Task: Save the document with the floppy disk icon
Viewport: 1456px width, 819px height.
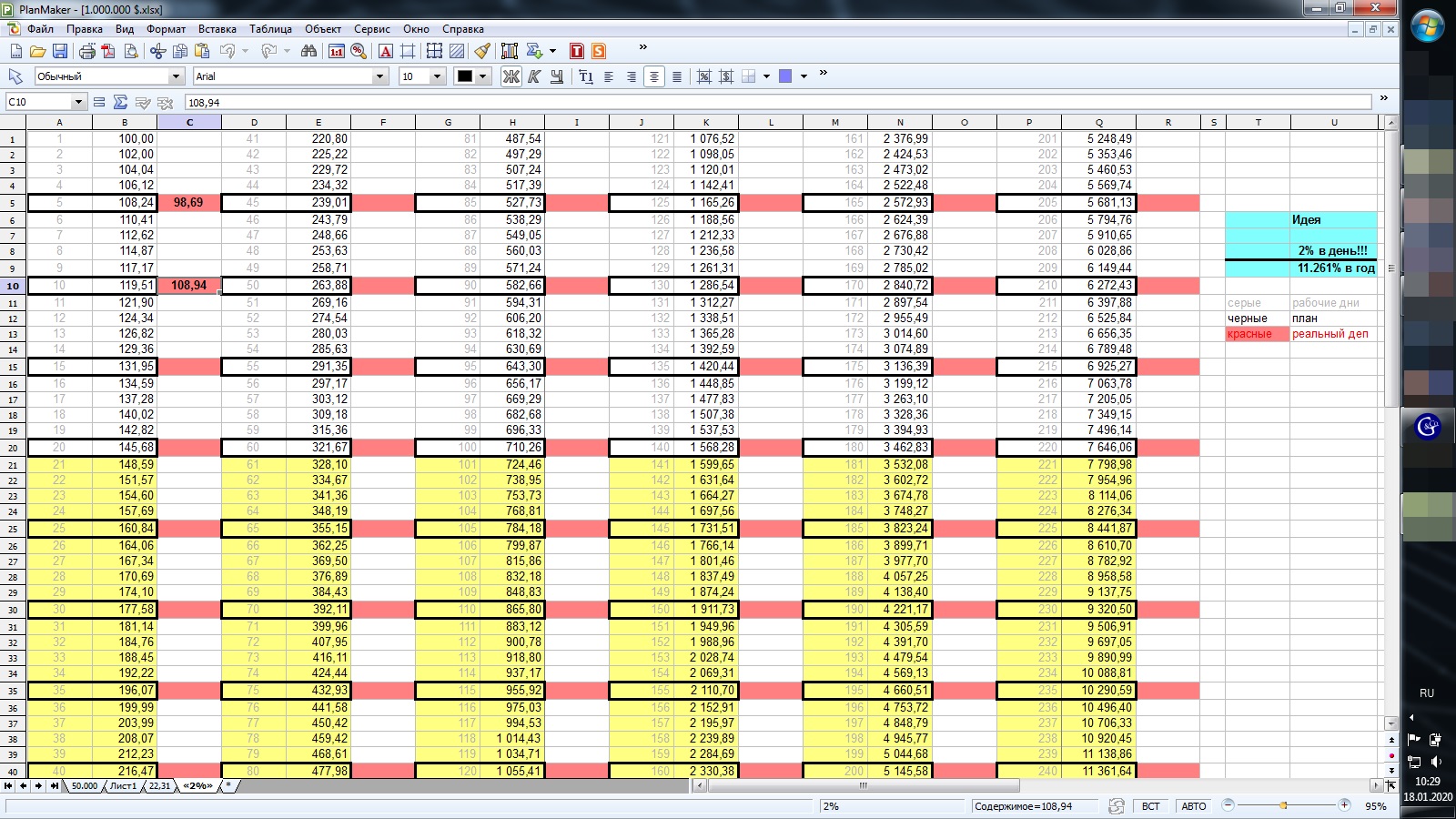Action: [x=60, y=51]
